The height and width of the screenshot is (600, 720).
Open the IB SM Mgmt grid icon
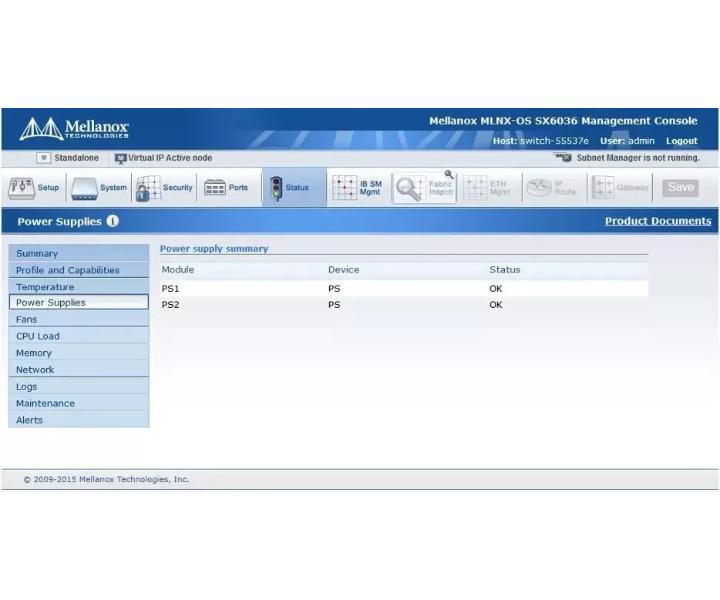coord(344,188)
